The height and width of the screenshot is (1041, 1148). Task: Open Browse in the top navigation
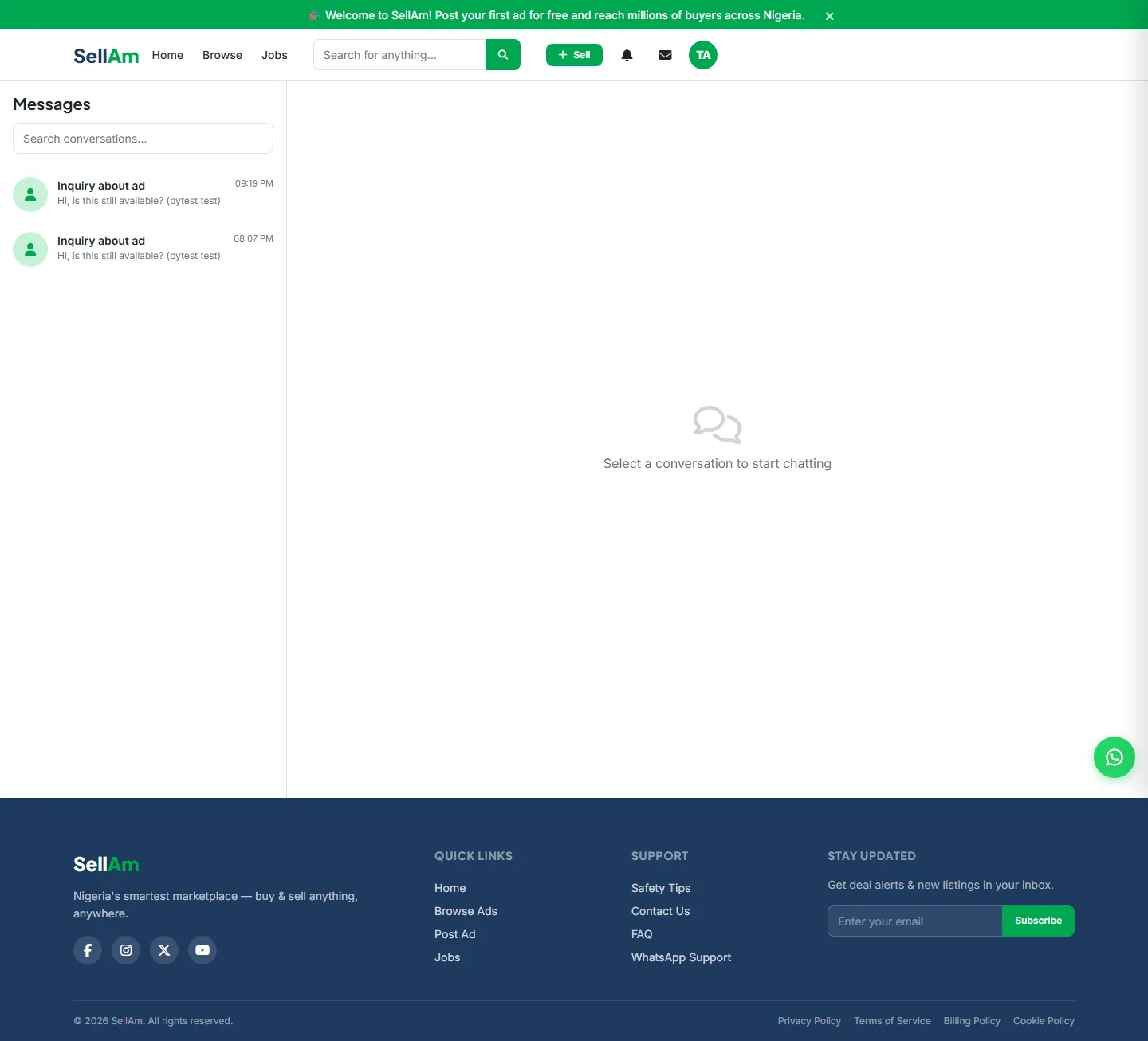[222, 55]
